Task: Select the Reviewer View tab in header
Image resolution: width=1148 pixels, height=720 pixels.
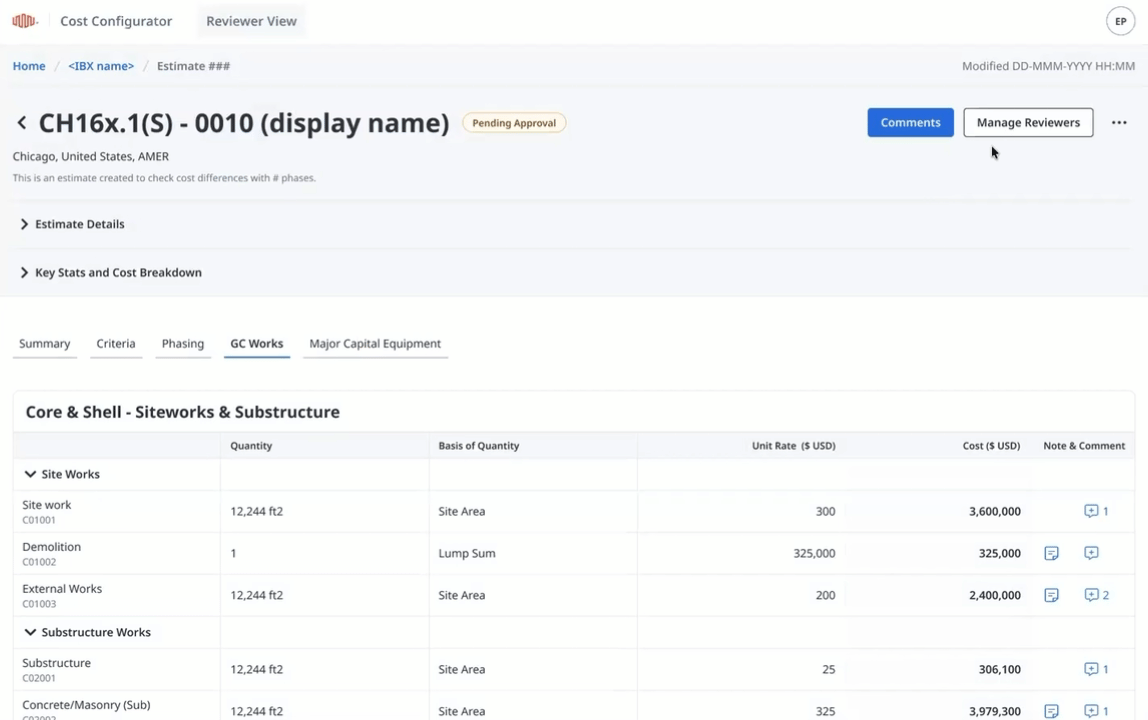Action: (251, 21)
